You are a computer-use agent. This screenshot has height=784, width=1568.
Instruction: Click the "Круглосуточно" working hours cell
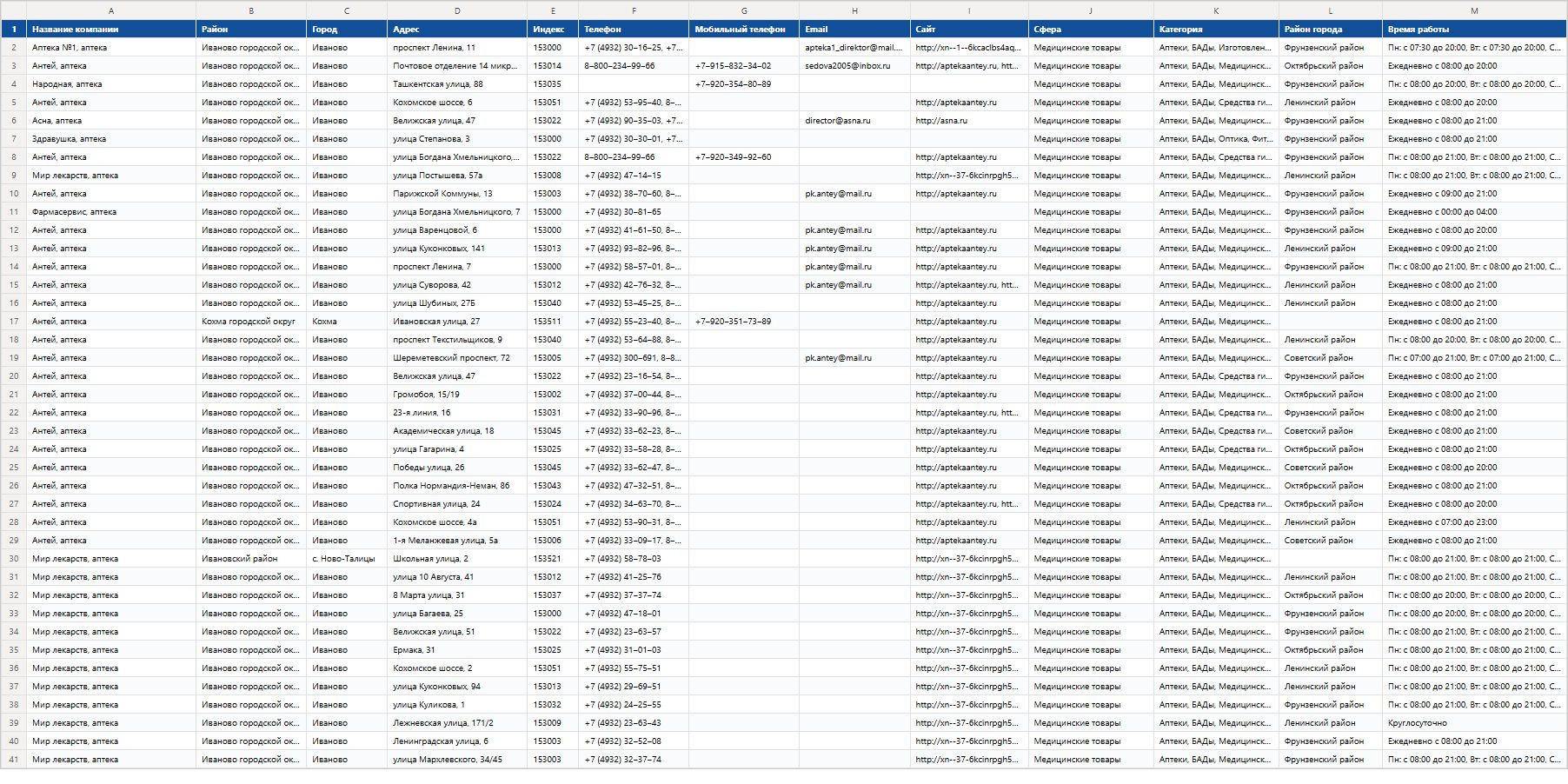point(1474,723)
